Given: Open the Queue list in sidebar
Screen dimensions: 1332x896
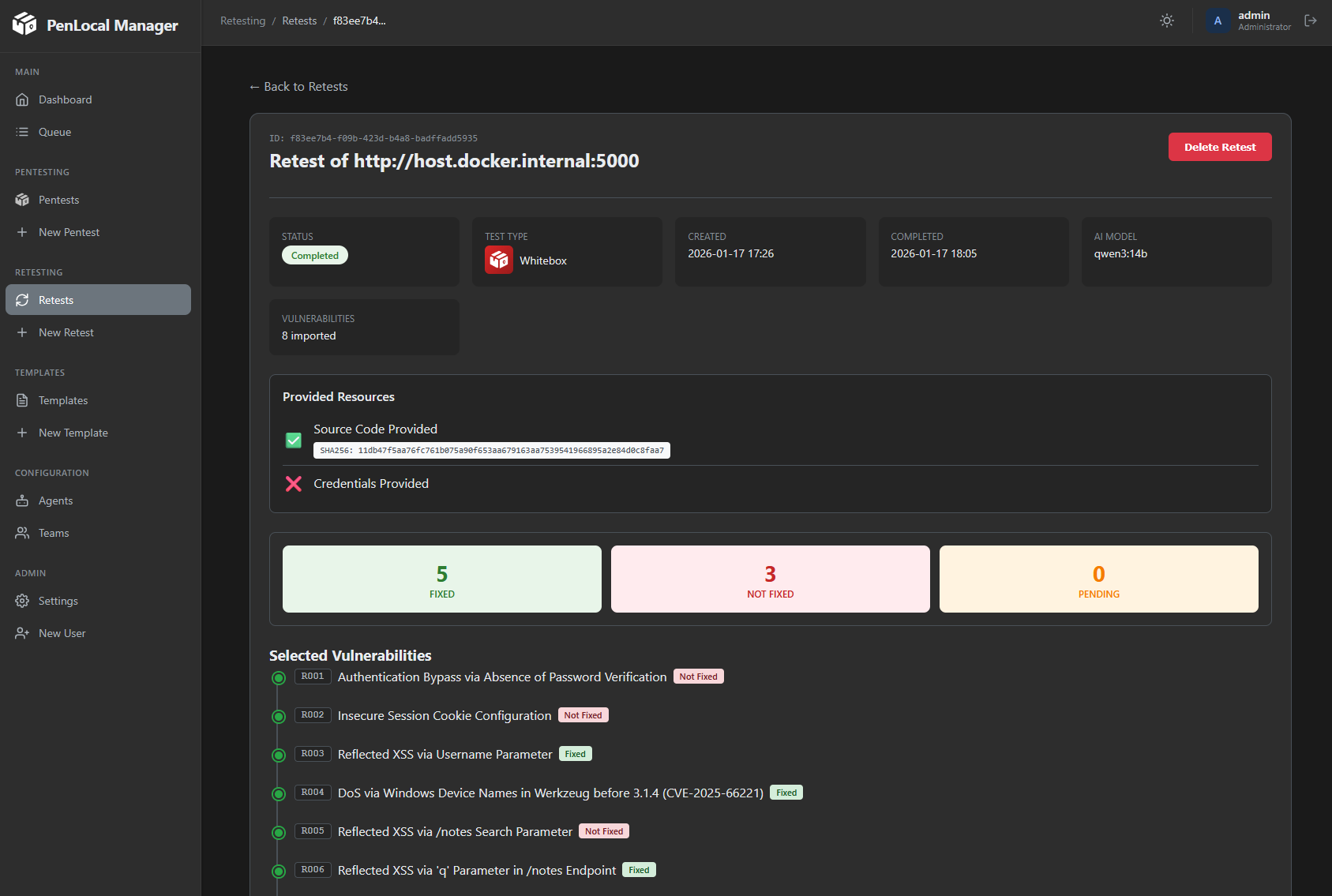Looking at the screenshot, I should [x=54, y=132].
